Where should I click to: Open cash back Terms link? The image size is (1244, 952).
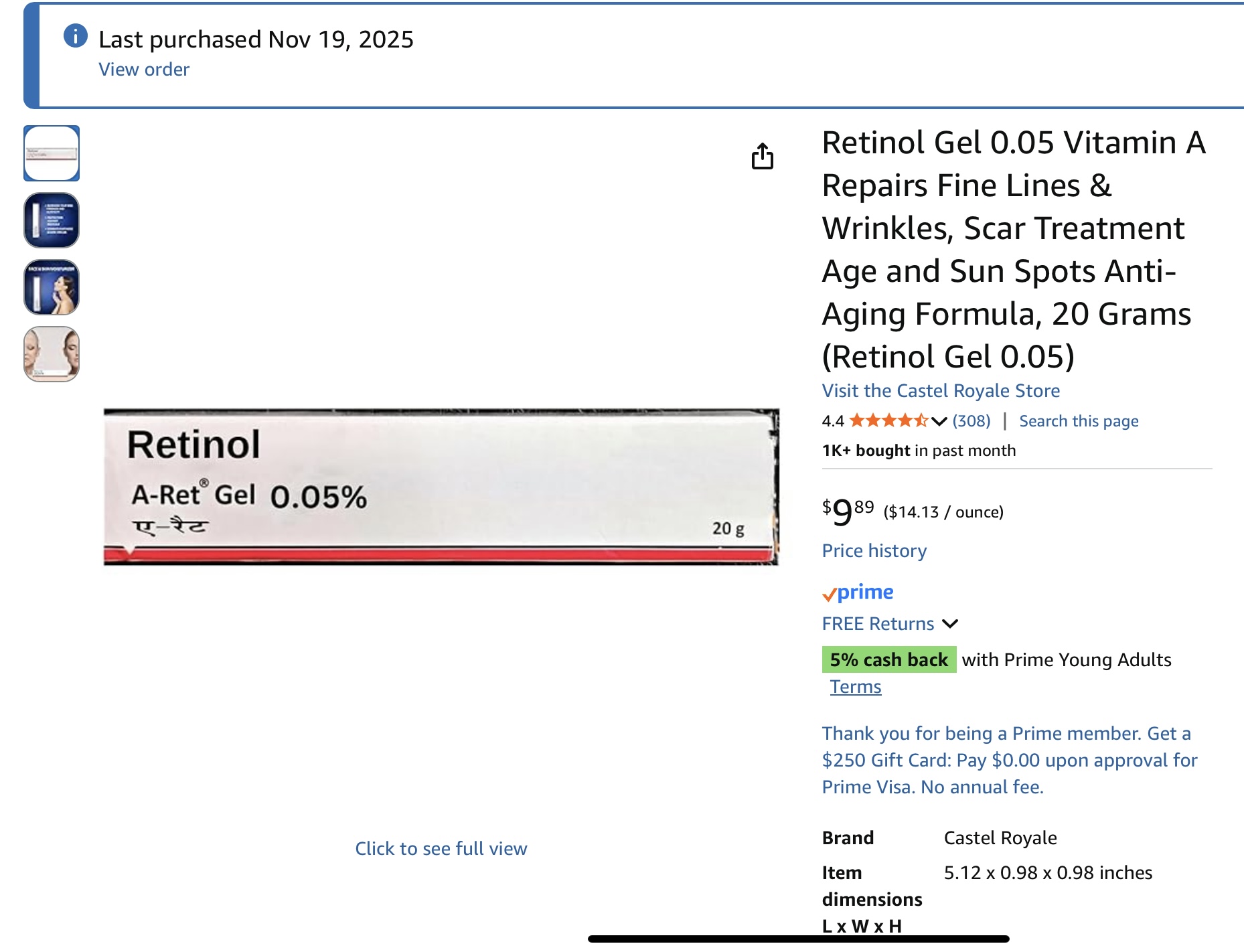856,687
